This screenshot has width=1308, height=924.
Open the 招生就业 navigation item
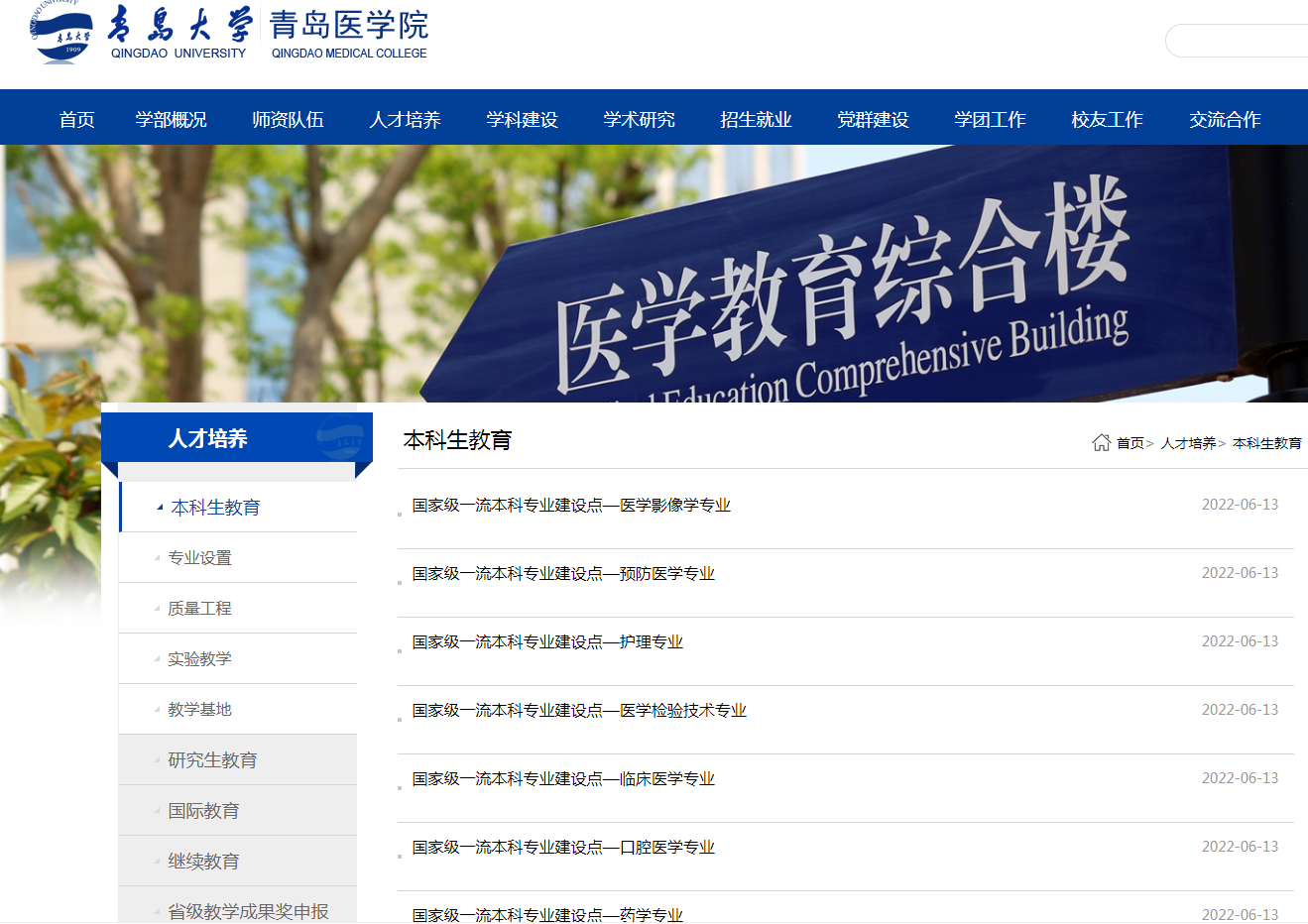pos(756,120)
